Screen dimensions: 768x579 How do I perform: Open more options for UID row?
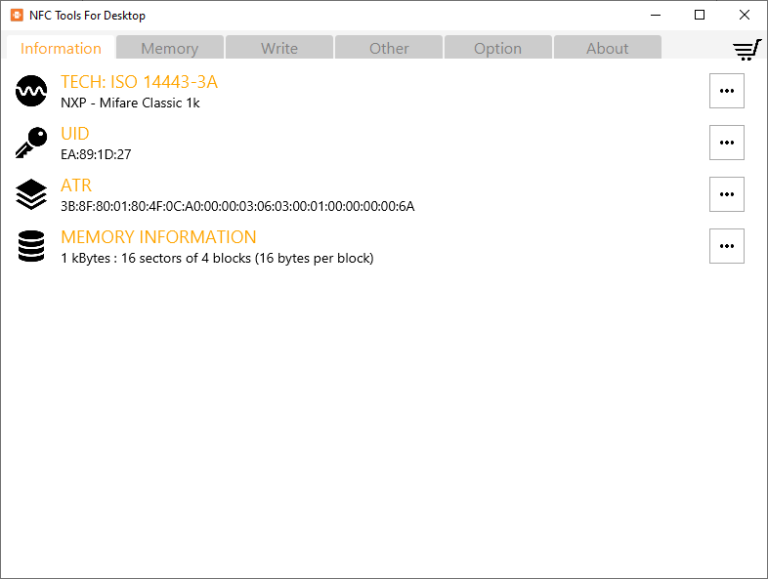(x=726, y=143)
